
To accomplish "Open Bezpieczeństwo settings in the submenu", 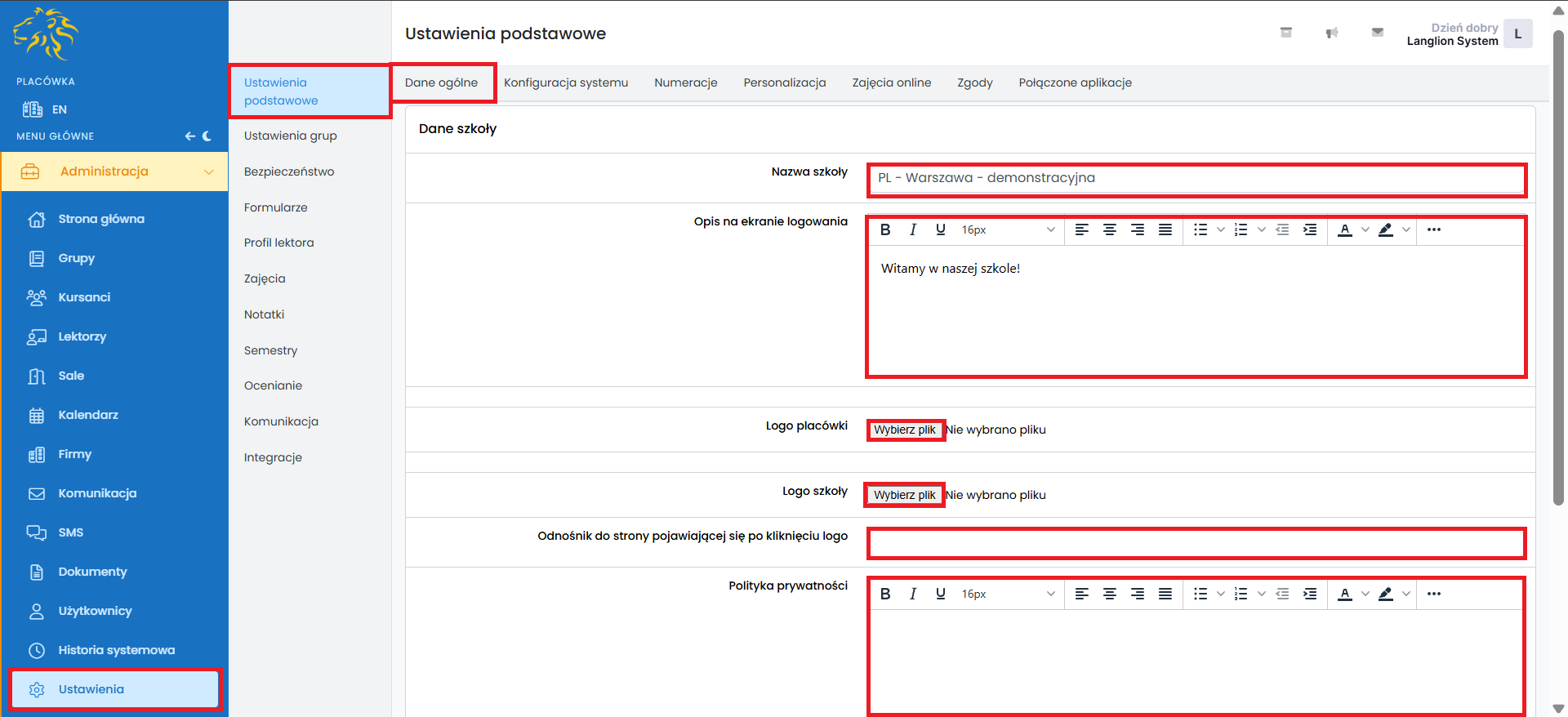I will [x=289, y=171].
